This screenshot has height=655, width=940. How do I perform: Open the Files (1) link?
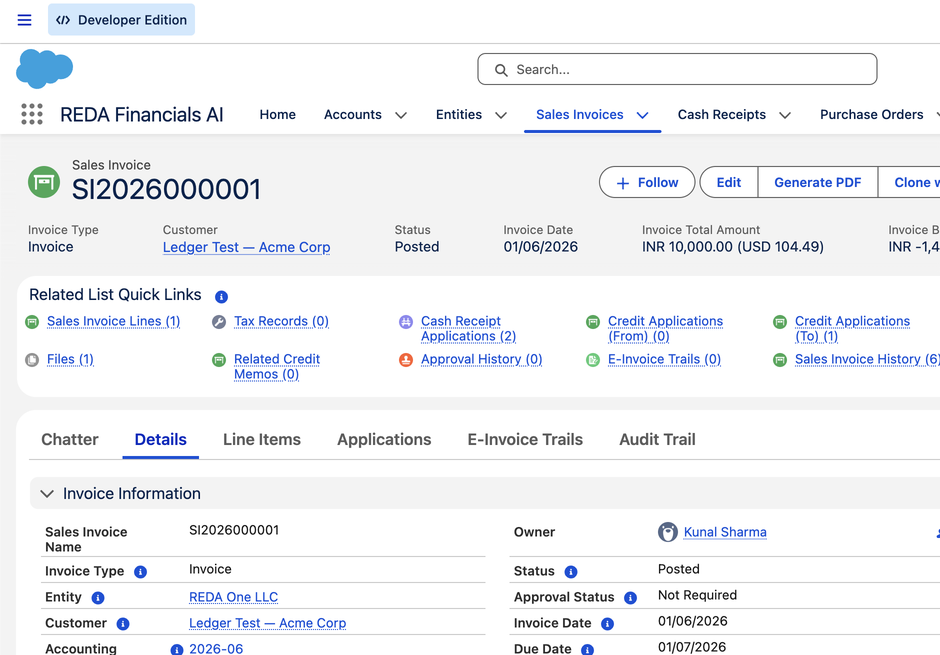tap(70, 359)
